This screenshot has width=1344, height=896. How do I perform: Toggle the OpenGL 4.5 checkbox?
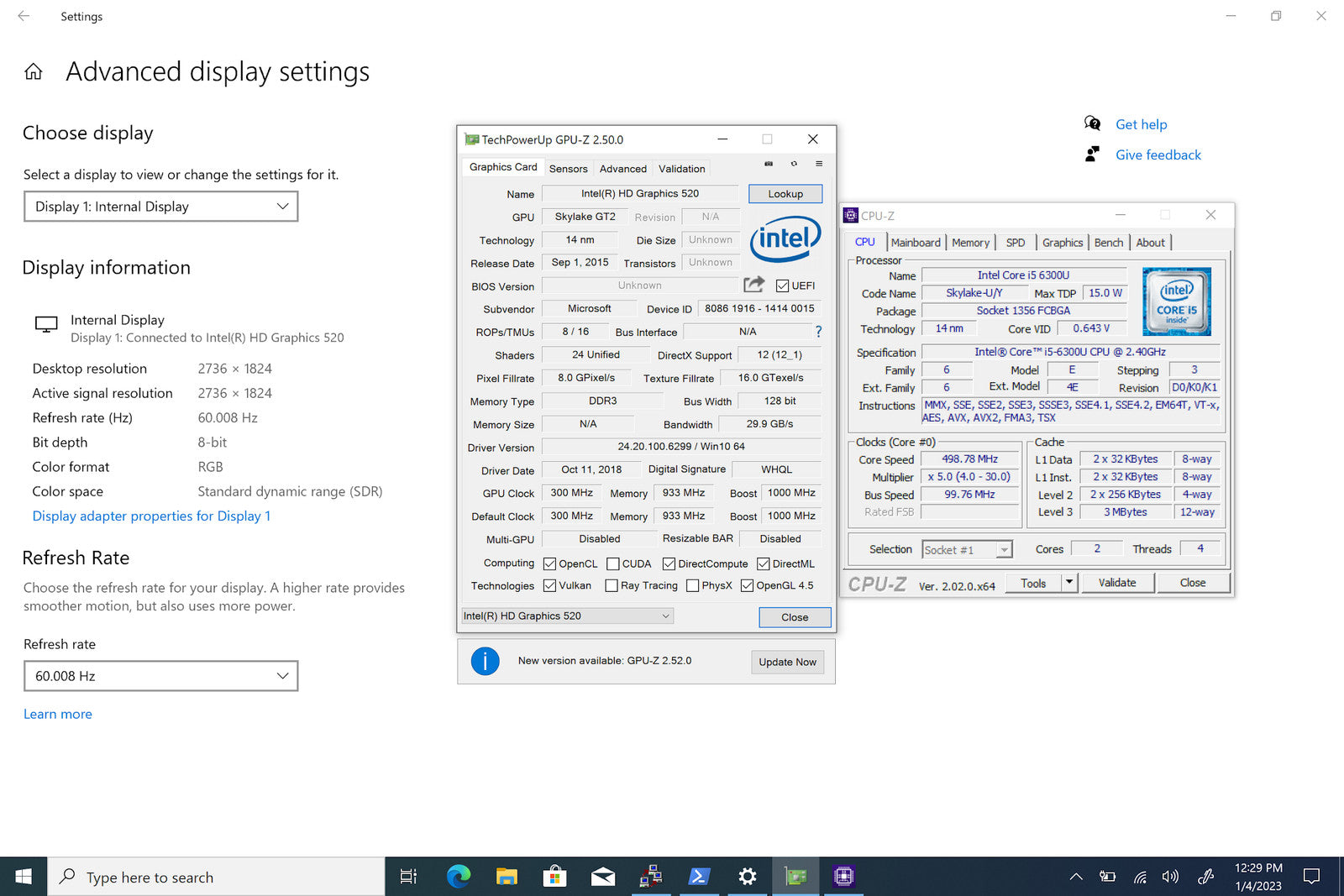(x=748, y=585)
